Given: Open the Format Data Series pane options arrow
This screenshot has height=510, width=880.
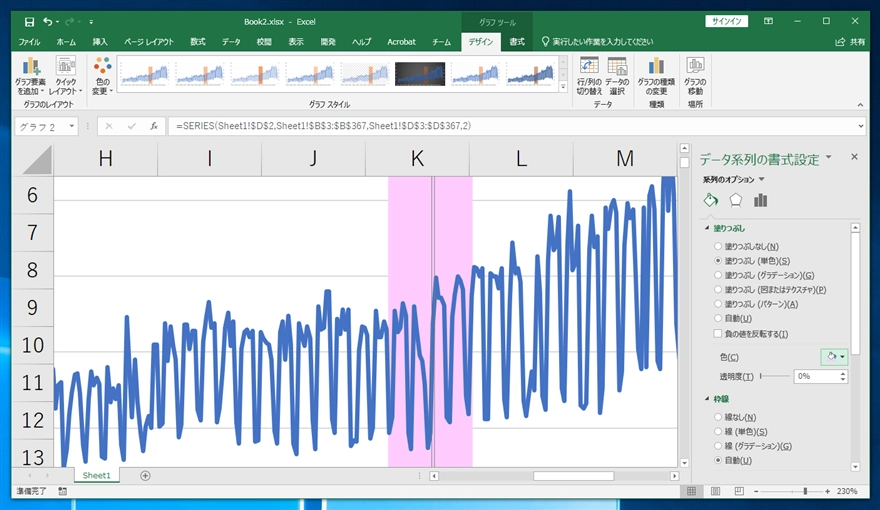Looking at the screenshot, I should tap(829, 158).
